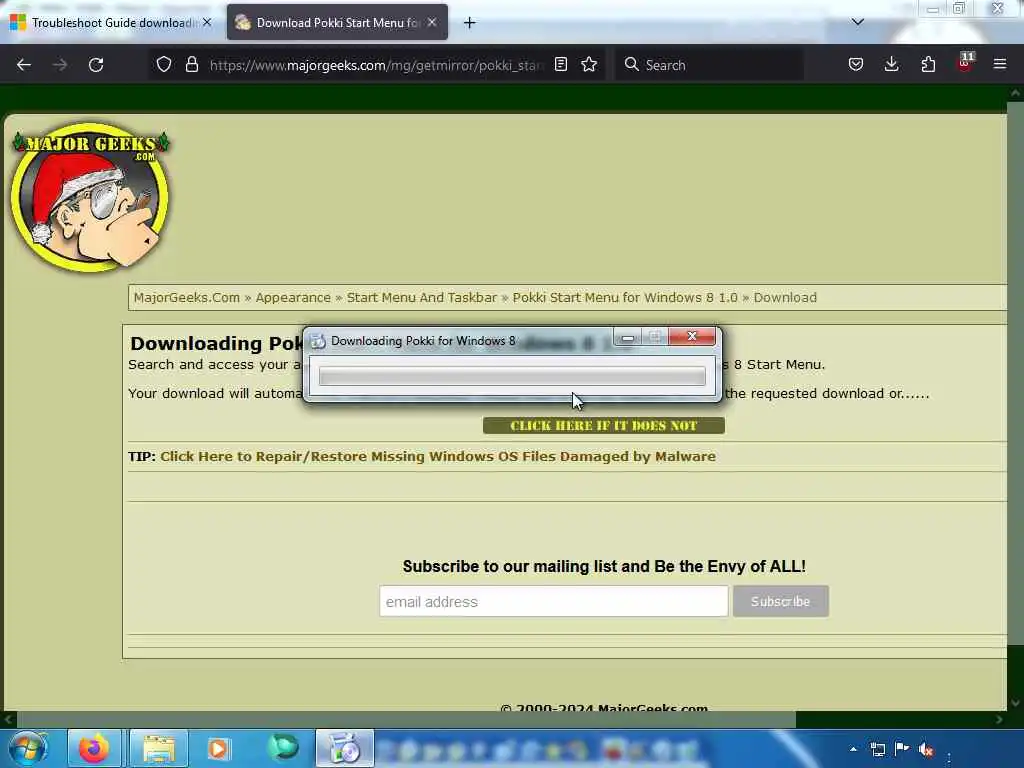Open Windows Explorer folder in taskbar
This screenshot has height=768, width=1024.
pos(159,748)
